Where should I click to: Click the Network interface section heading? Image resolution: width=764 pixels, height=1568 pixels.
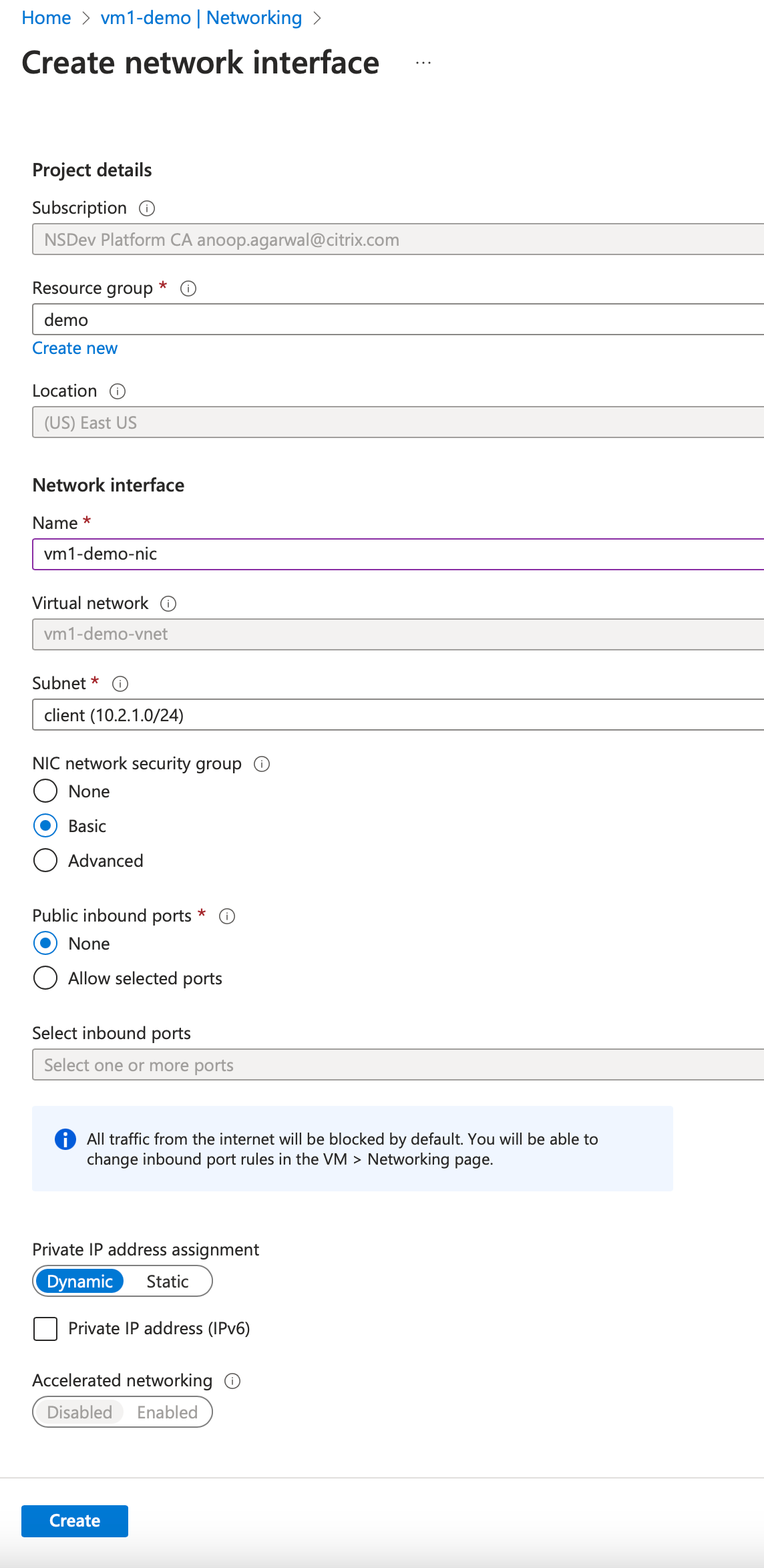108,485
